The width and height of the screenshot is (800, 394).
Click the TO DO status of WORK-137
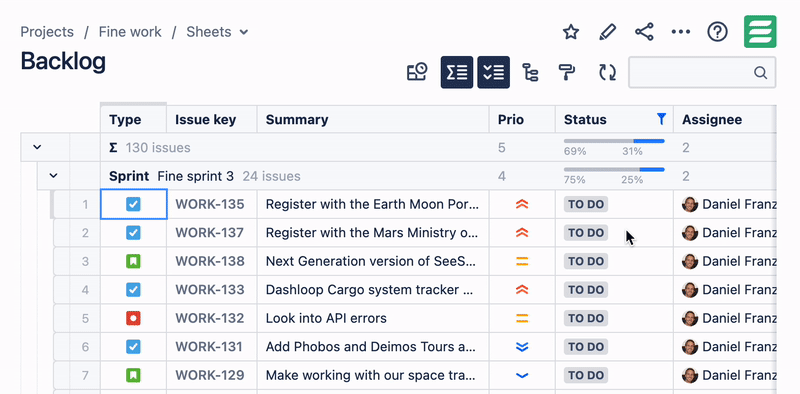coord(586,233)
